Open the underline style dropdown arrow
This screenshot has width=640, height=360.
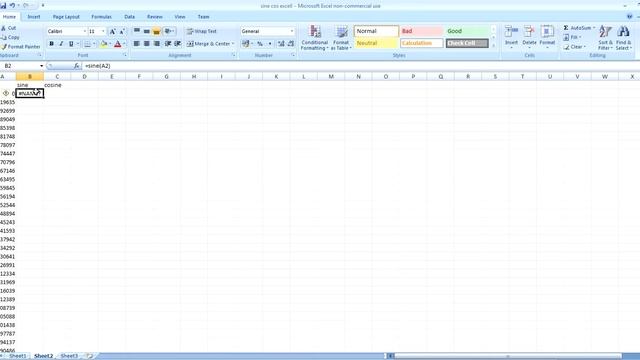(78, 44)
